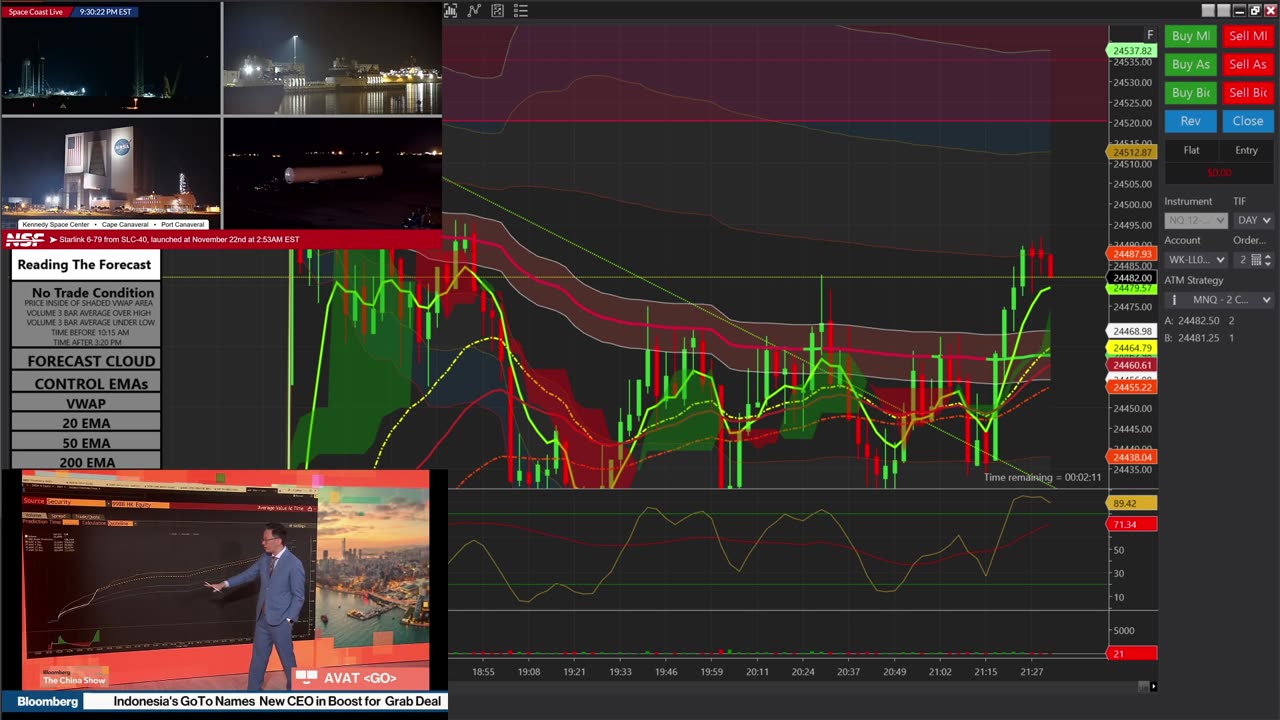Click the NSF logo on stream banner
The image size is (1280, 720).
(24, 240)
